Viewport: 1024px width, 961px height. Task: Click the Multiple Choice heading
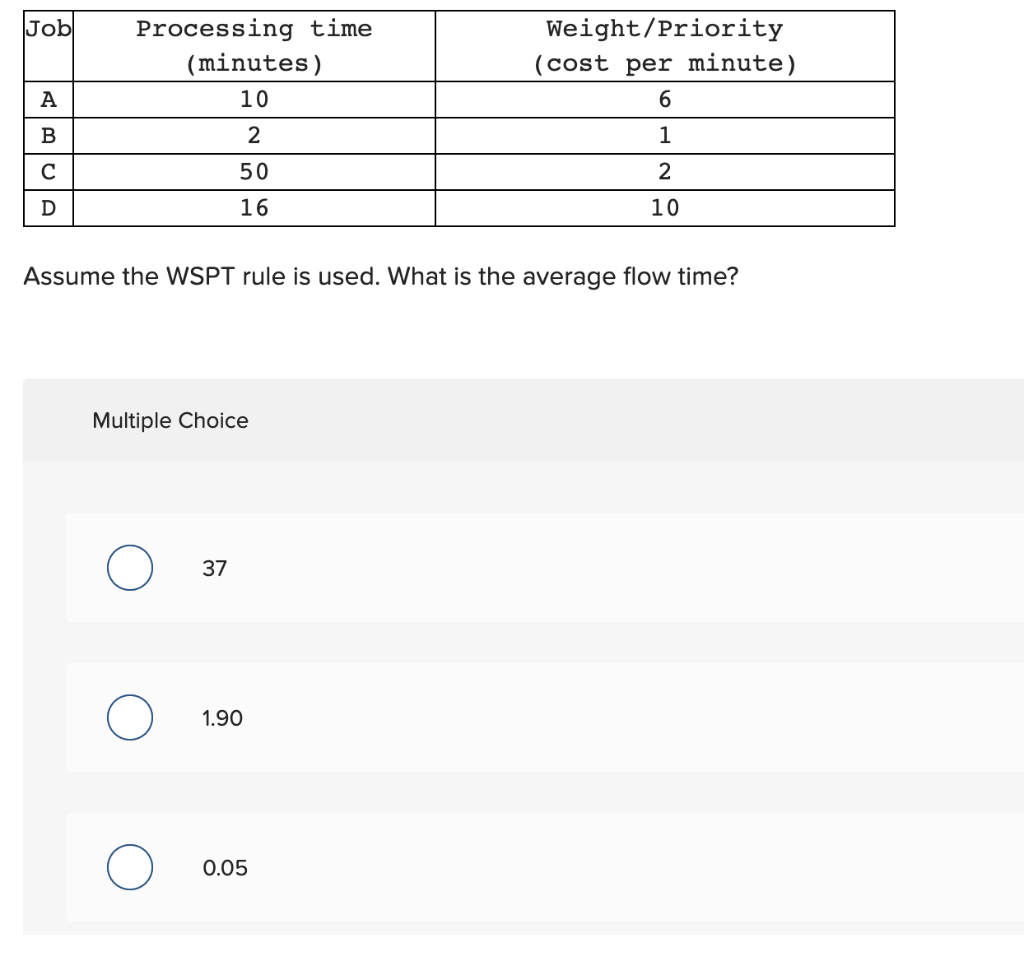[170, 421]
